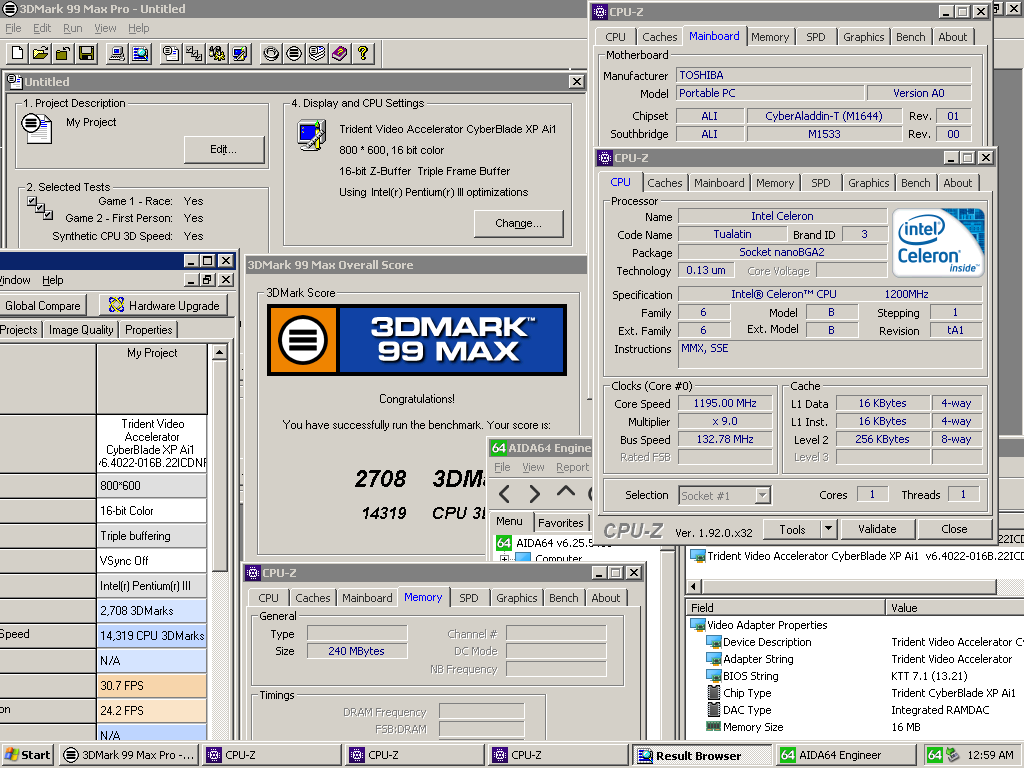The height and width of the screenshot is (768, 1024).
Task: Click the benchmark options toolbar icon
Action: (217, 54)
